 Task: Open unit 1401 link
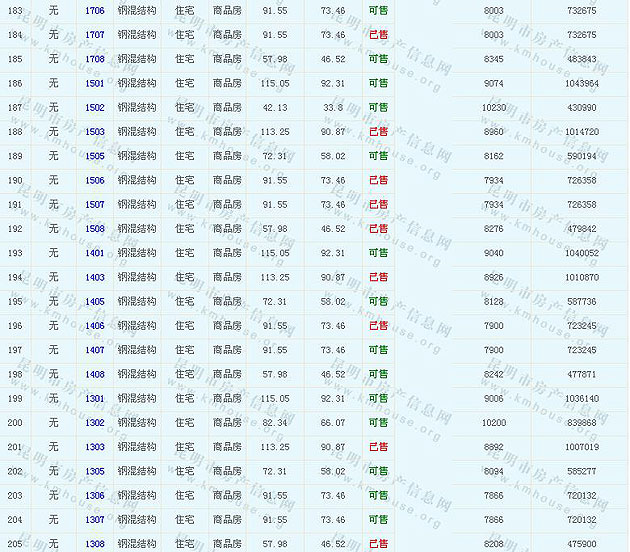[95, 253]
